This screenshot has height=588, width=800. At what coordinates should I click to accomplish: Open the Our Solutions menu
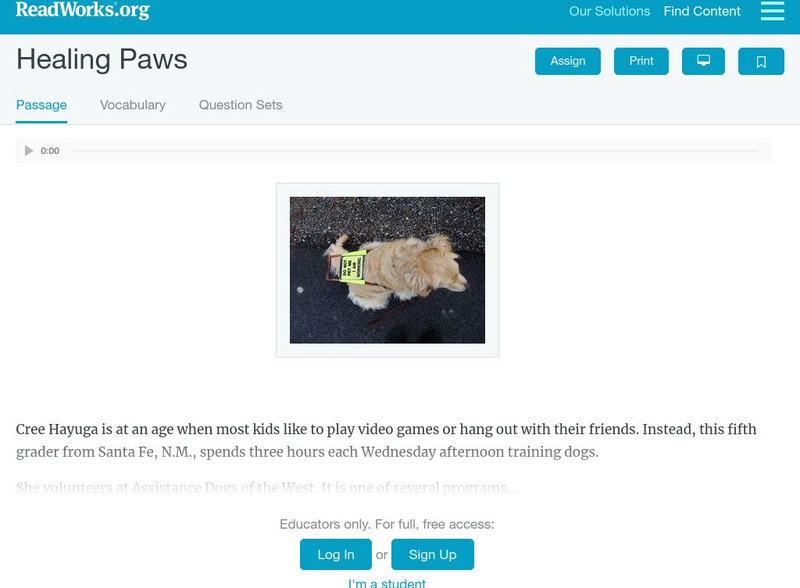(609, 12)
